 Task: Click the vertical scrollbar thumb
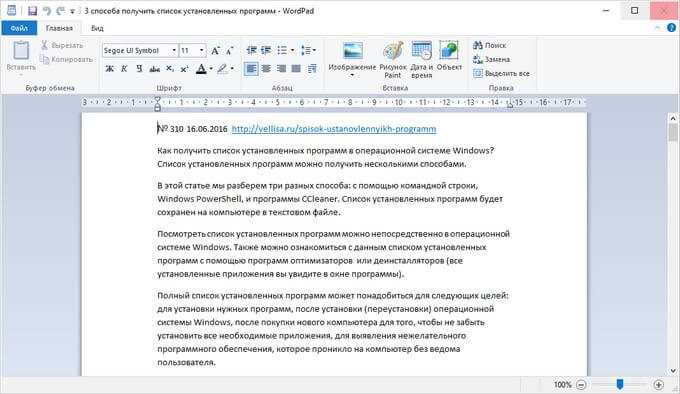coord(673,132)
